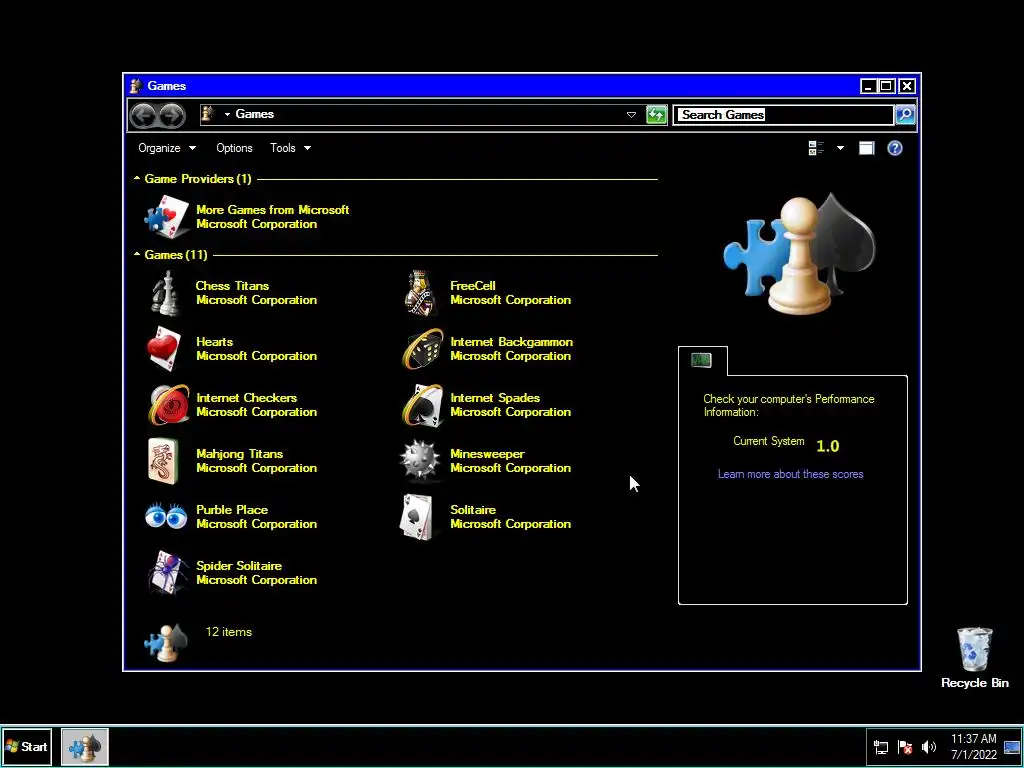The image size is (1024, 768).
Task: Click the Games taskbar button
Action: [85, 746]
